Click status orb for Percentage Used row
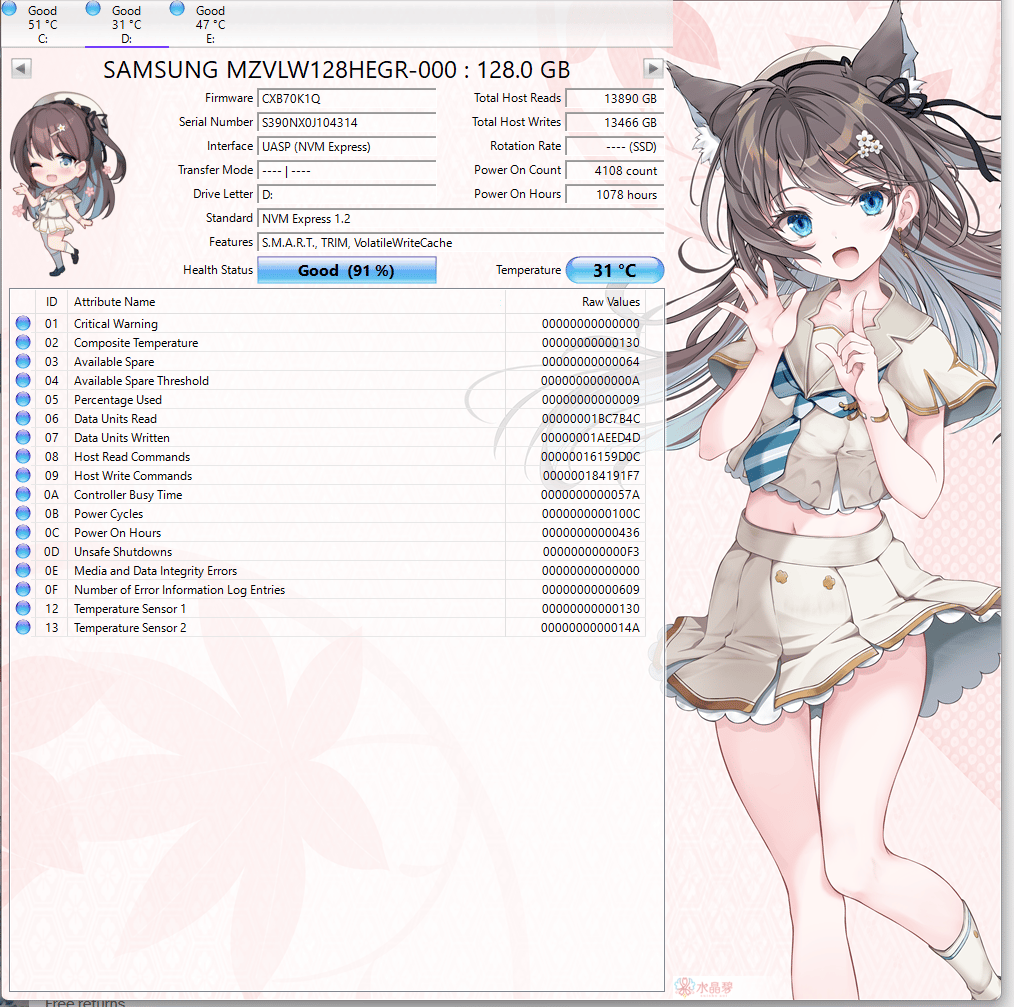Screen dimensions: 1014x1007 pyautogui.click(x=23, y=398)
